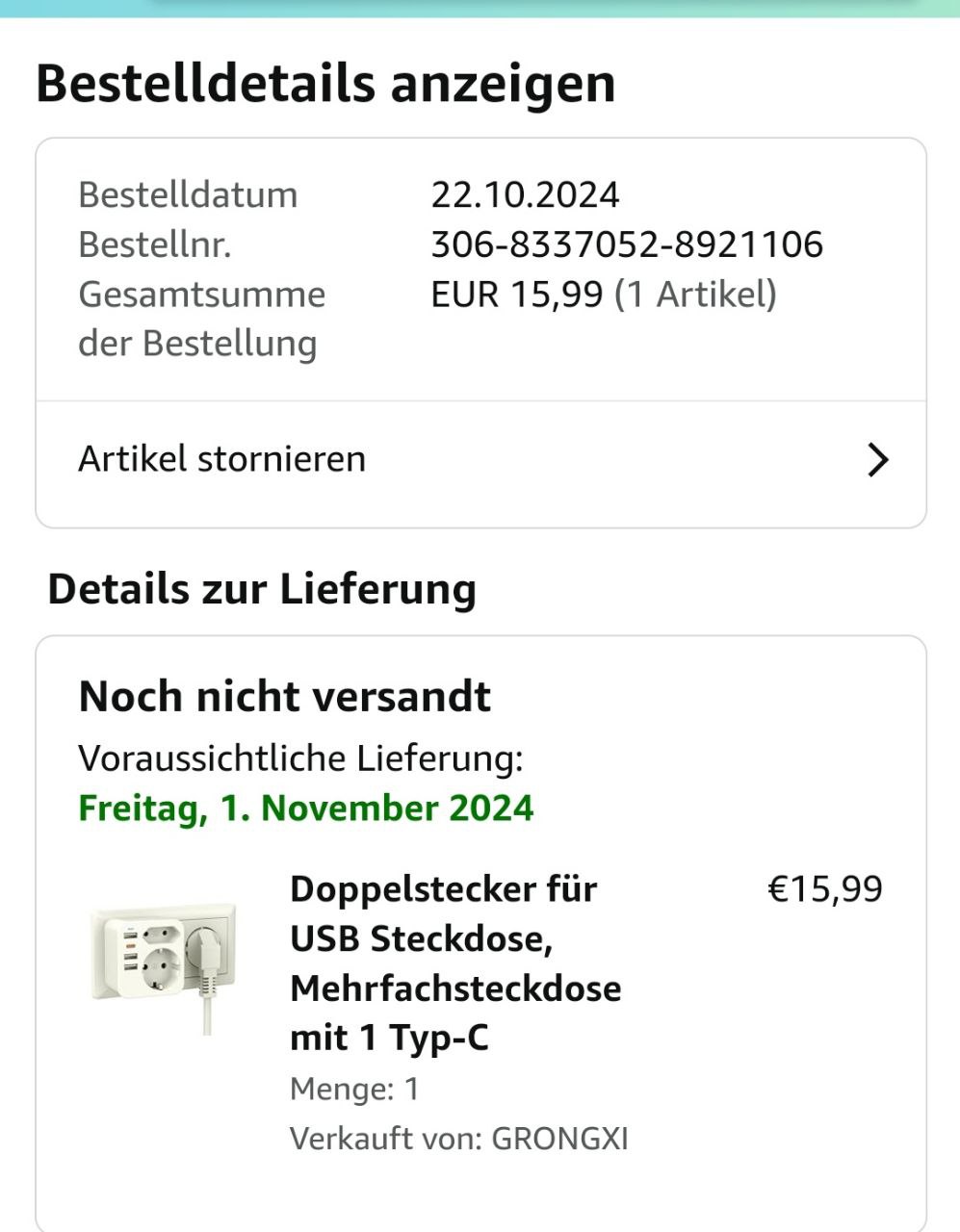
Task: Click the Bestelldatum label
Action: tap(188, 194)
